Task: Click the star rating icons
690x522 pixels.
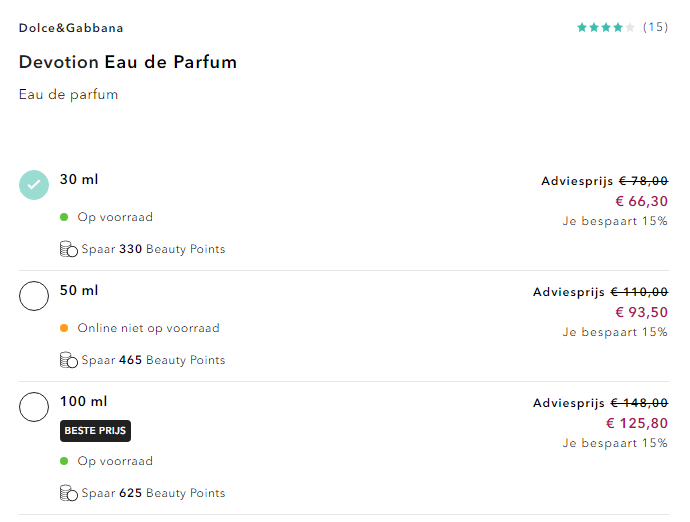Action: (605, 27)
